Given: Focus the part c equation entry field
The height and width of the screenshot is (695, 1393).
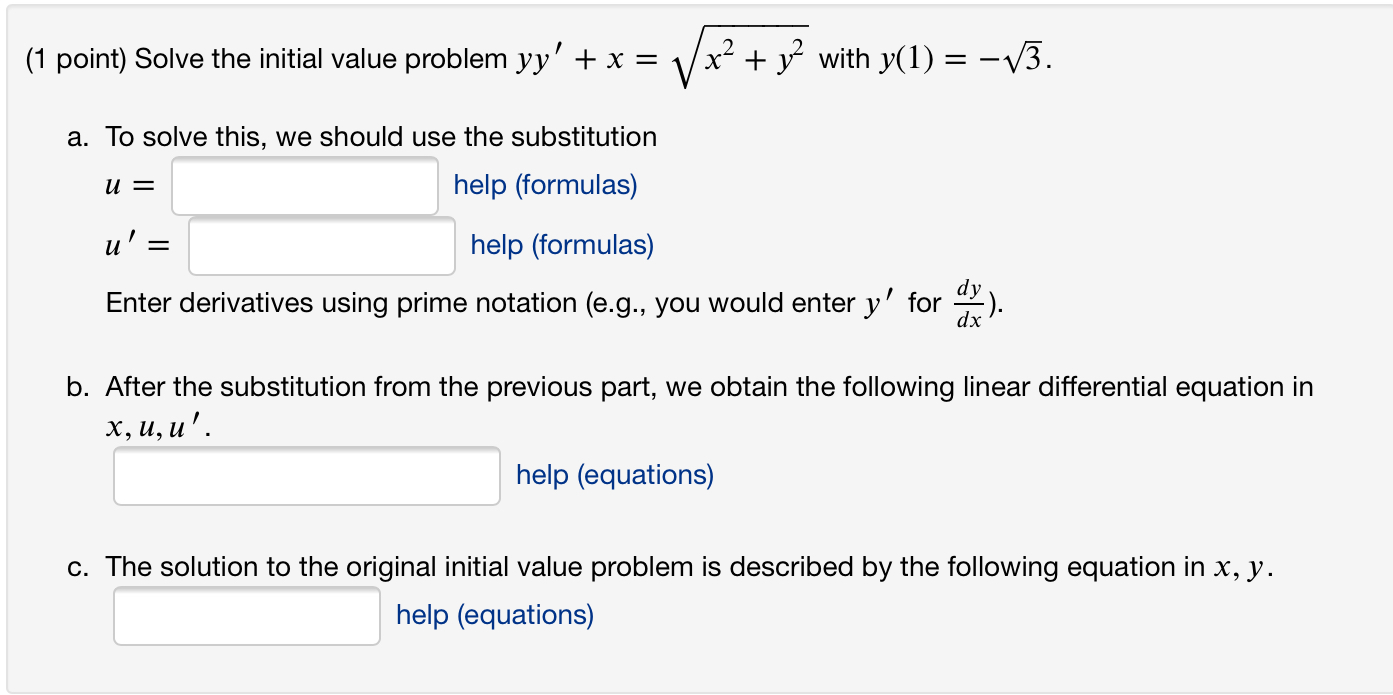Looking at the screenshot, I should tap(245, 615).
